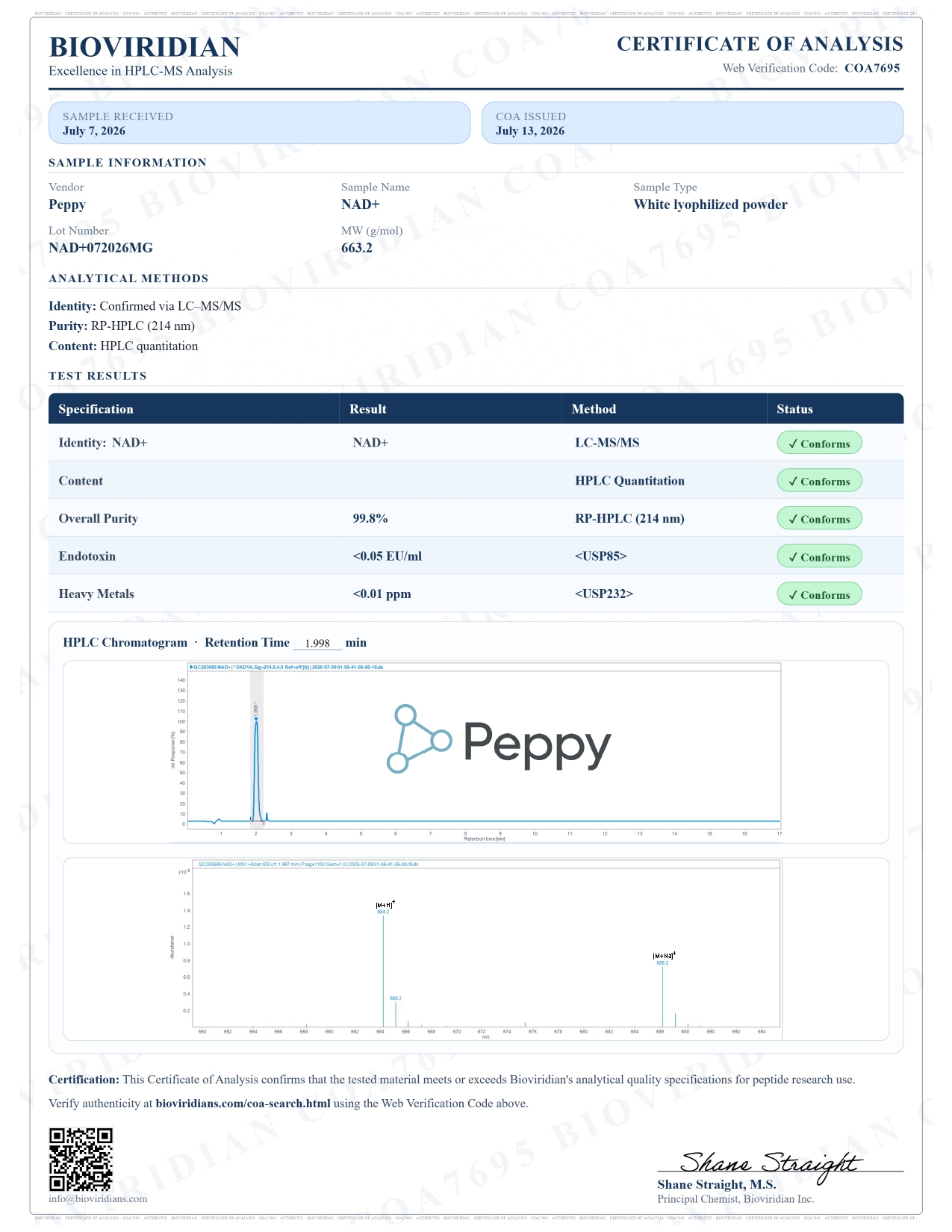Click the [M+H]+ peak label at 664.2

(384, 907)
